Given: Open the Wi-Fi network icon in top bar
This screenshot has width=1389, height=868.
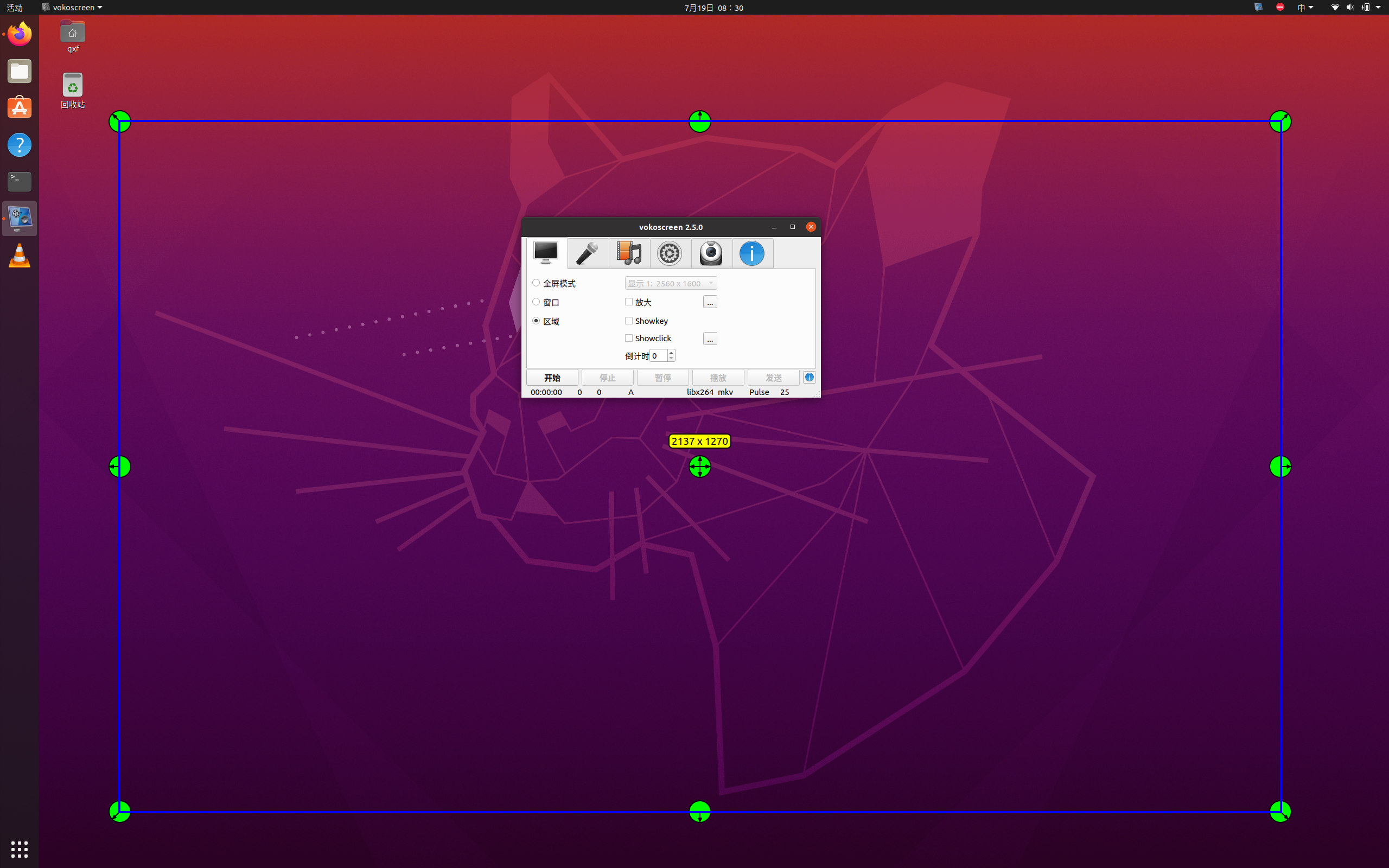Looking at the screenshot, I should 1335,8.
